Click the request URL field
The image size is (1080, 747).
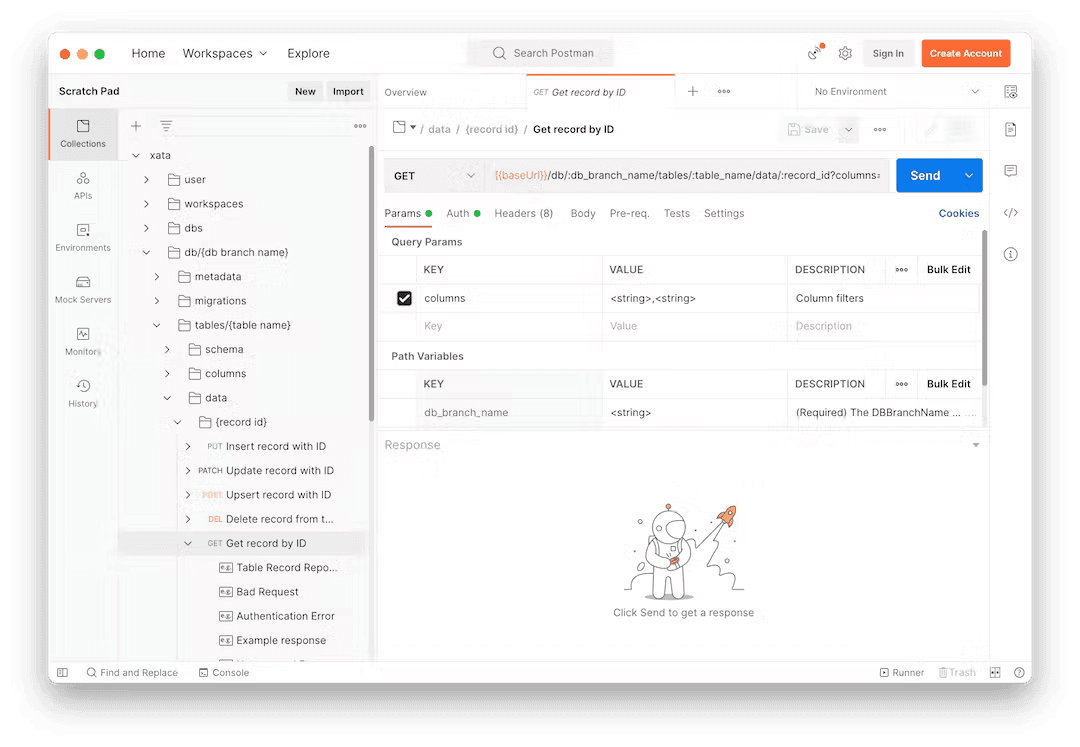[x=687, y=176]
